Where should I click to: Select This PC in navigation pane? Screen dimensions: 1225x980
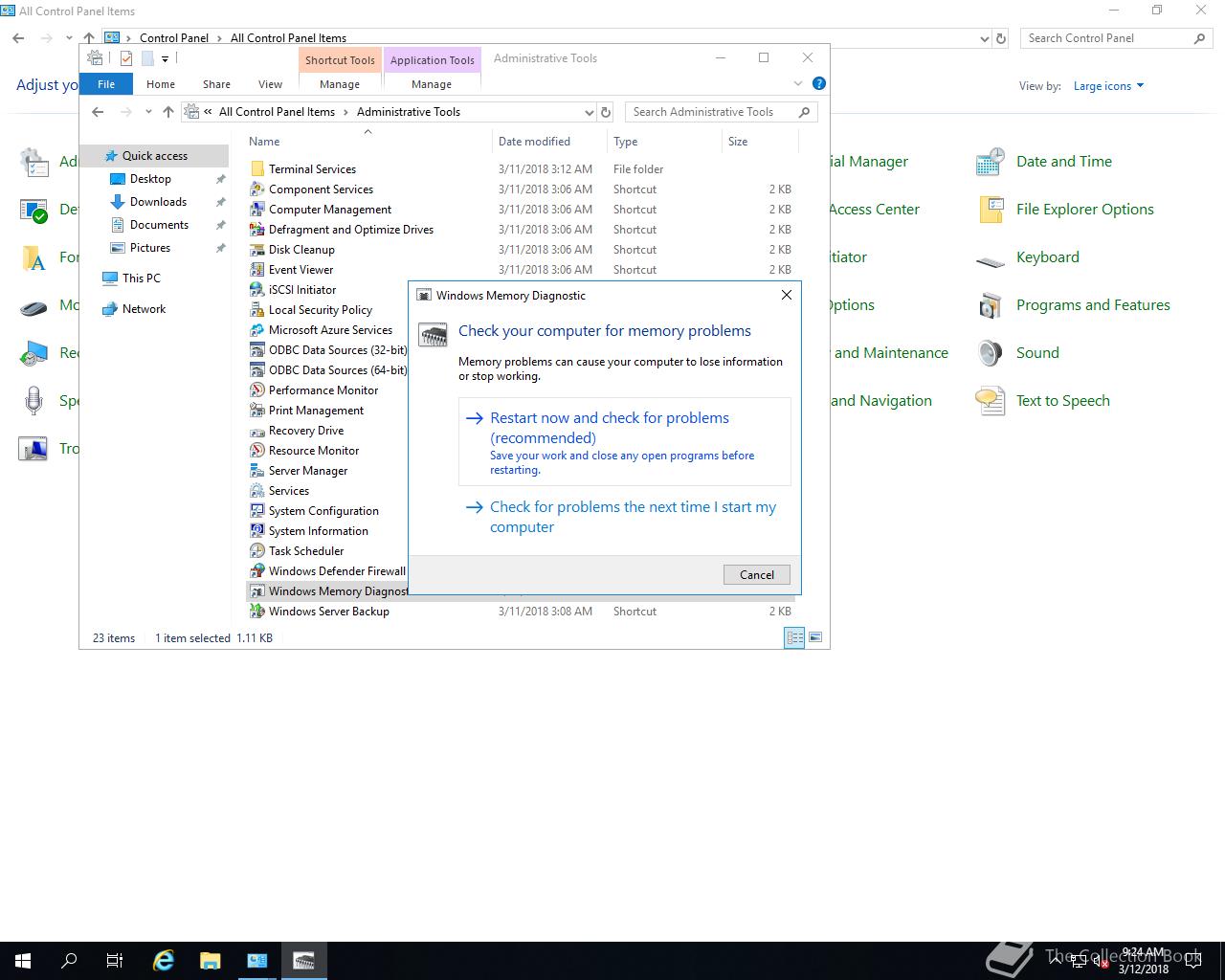[x=142, y=278]
